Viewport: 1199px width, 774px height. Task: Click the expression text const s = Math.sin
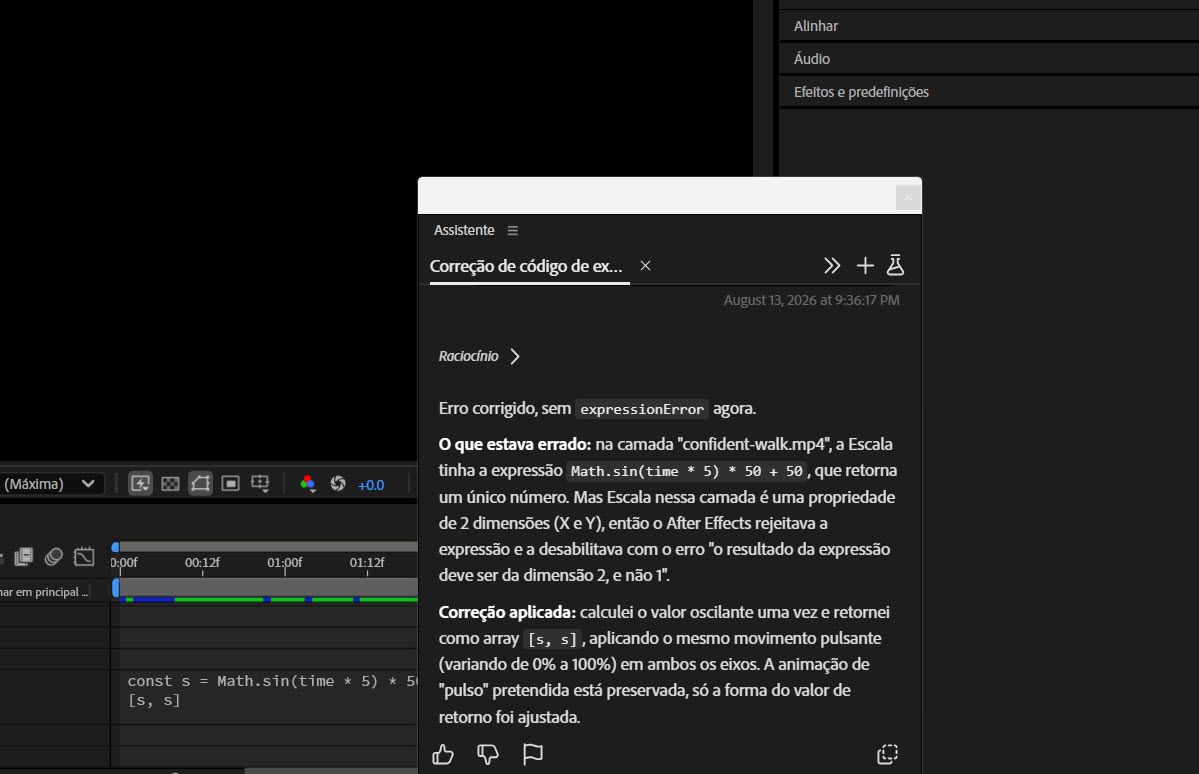point(272,681)
